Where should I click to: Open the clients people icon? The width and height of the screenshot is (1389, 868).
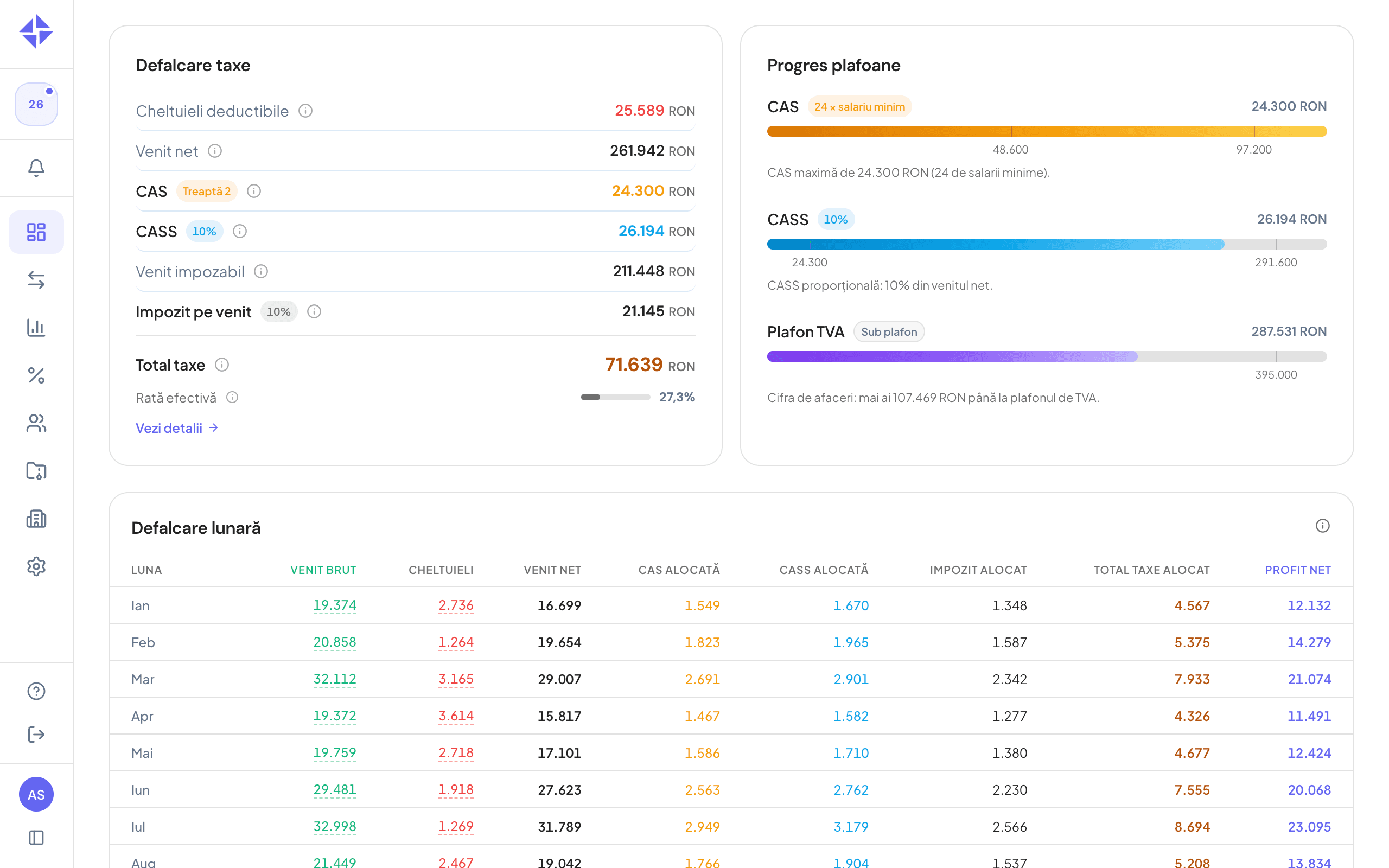[x=36, y=423]
